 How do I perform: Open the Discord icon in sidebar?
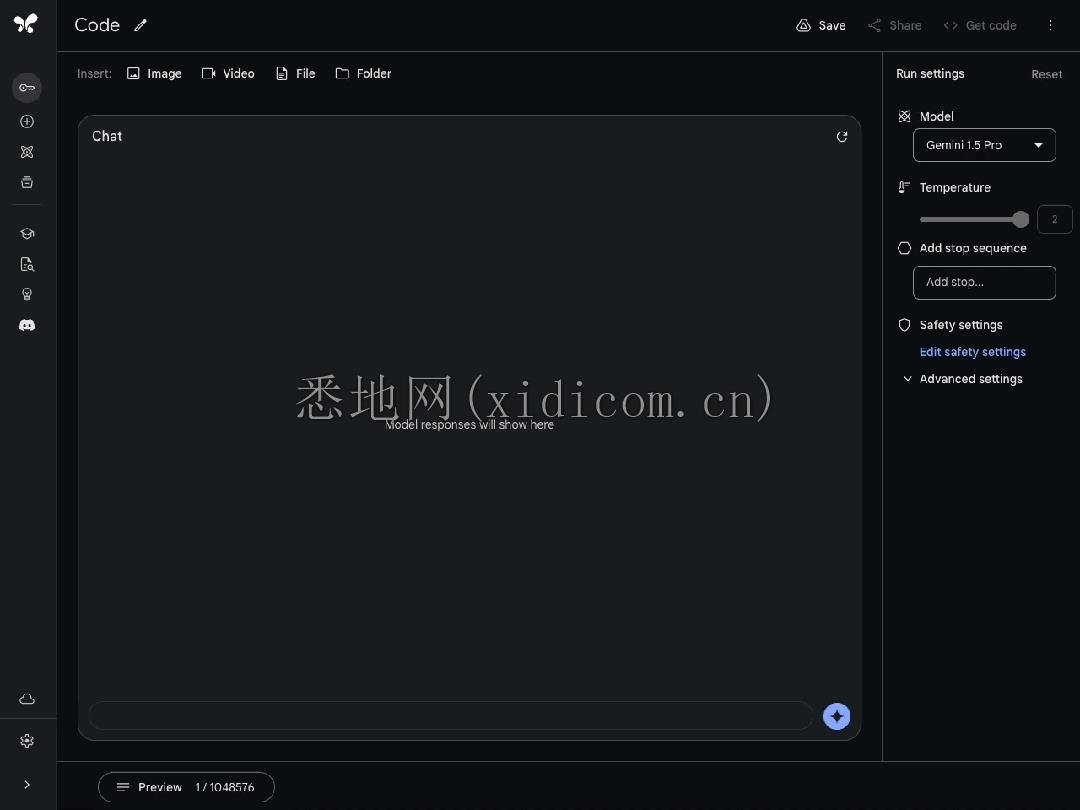coord(27,325)
